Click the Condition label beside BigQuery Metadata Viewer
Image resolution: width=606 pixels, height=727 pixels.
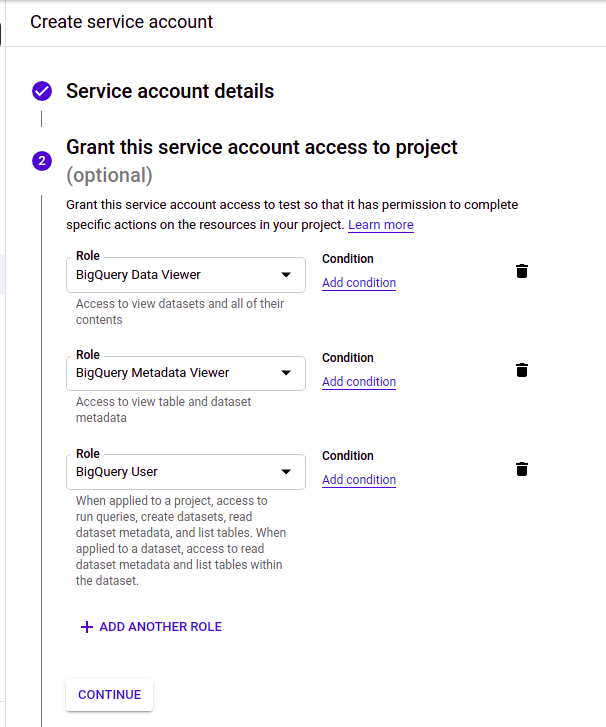348,357
